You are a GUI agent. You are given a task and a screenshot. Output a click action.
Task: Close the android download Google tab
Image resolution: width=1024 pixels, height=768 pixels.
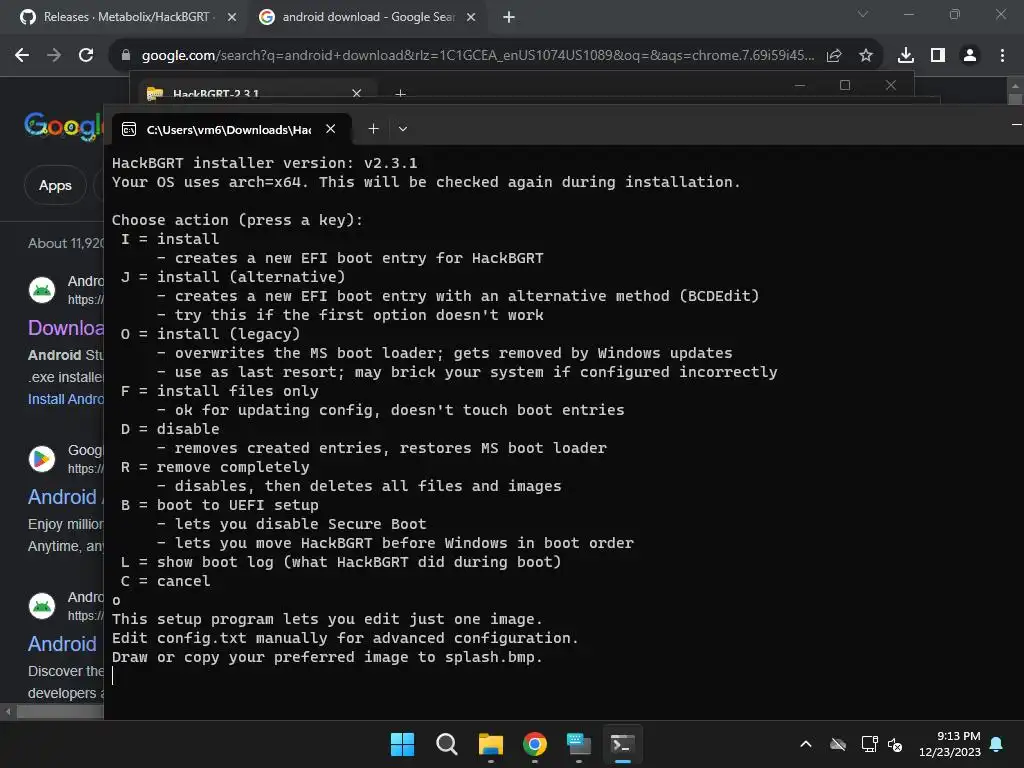pos(471,17)
